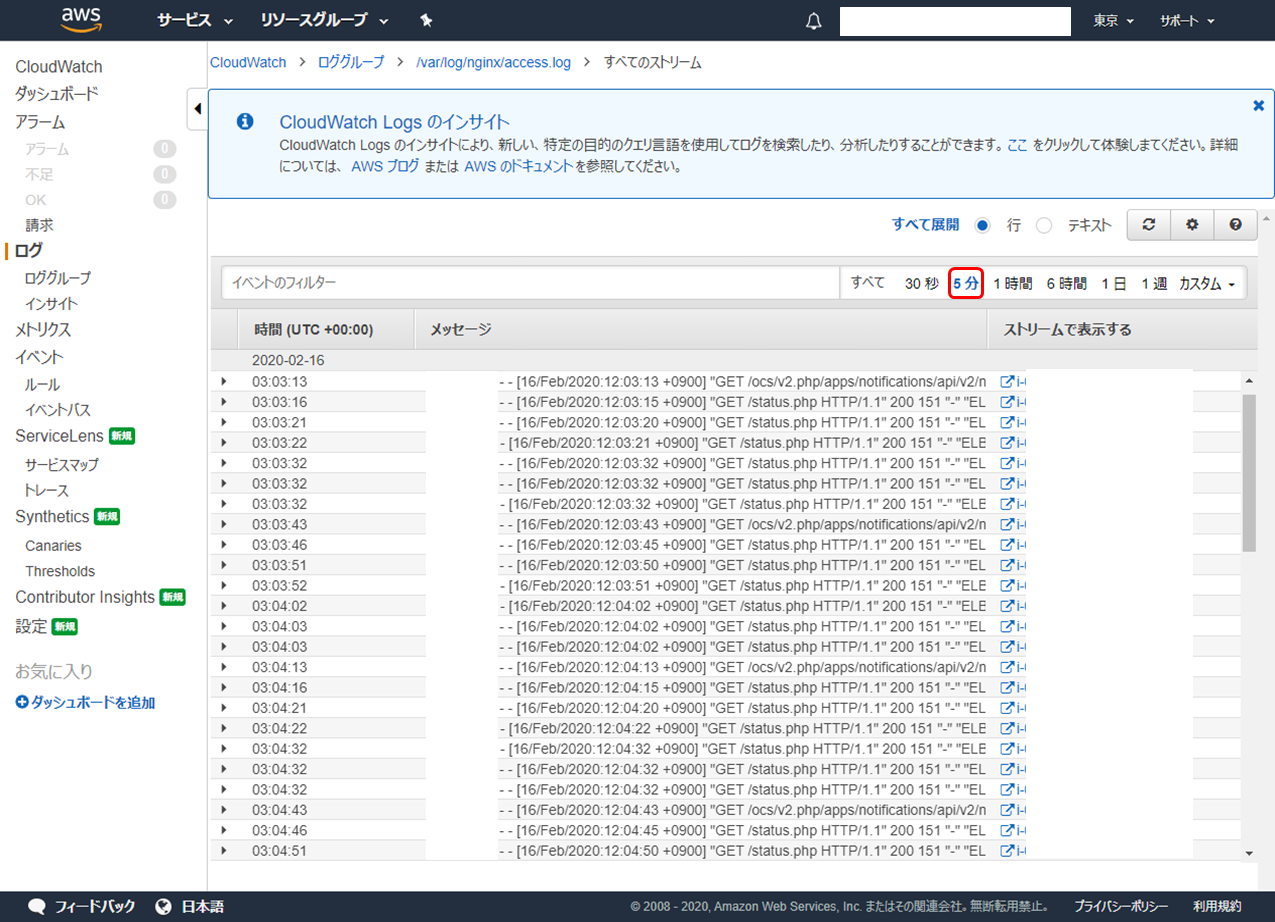Select the 6 時間 time range
Screen dimensions: 1275x922
pyautogui.click(x=1067, y=283)
